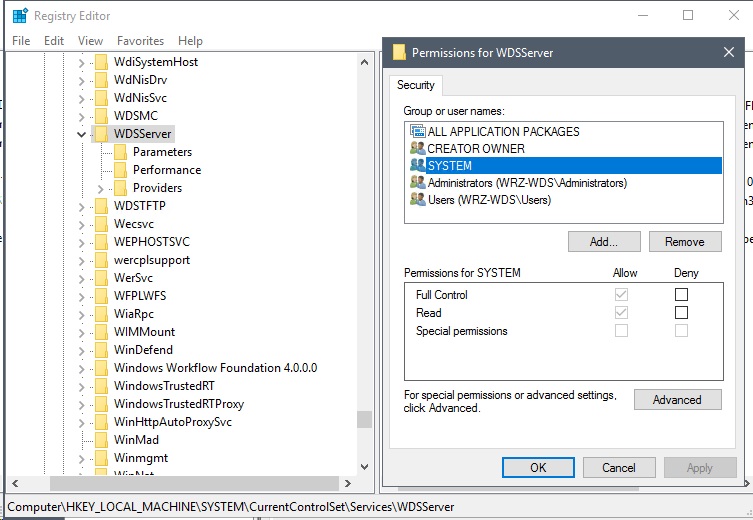Click the tree scroll down arrow
This screenshot has height=520, width=753.
coord(364,467)
